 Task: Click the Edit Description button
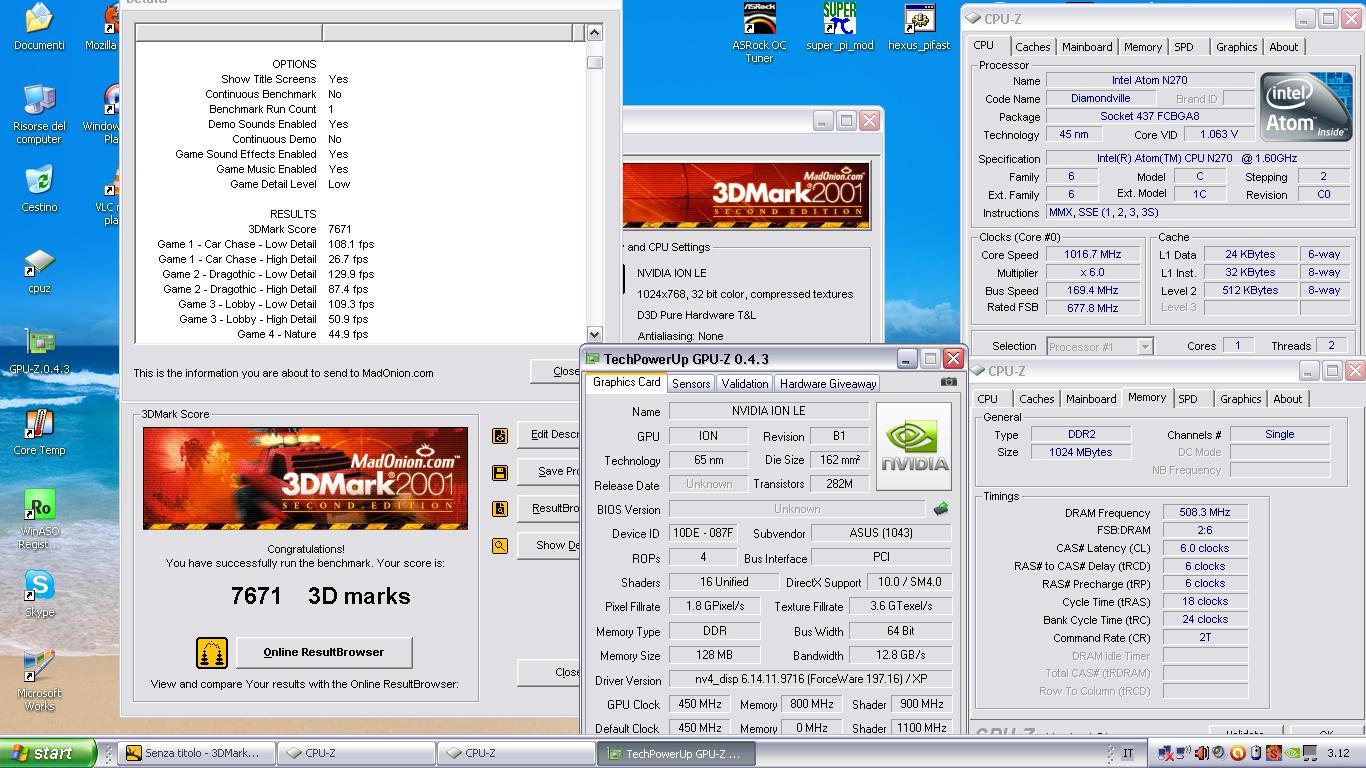[549, 434]
